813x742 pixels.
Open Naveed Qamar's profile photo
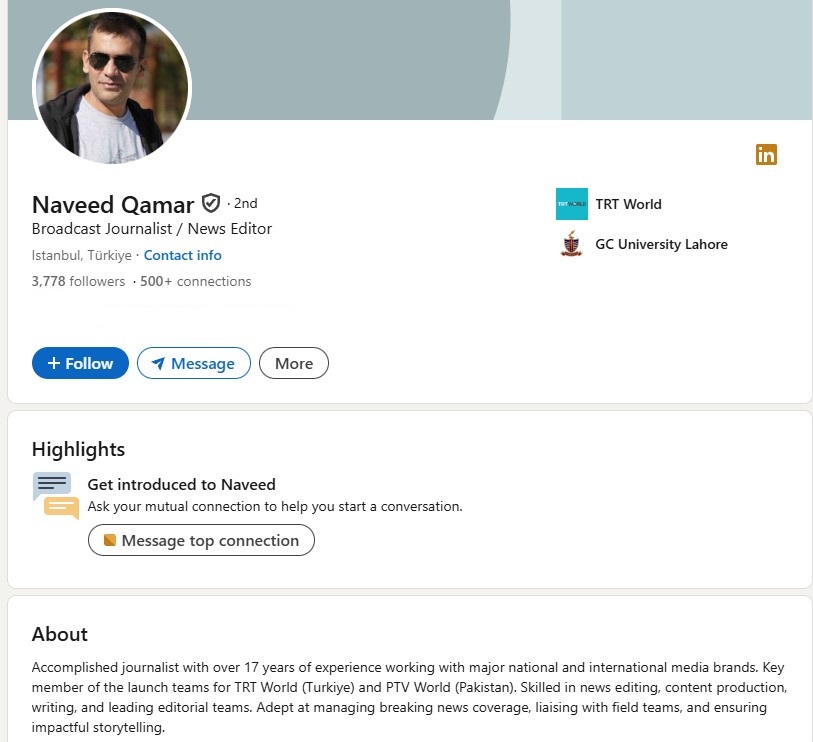112,86
